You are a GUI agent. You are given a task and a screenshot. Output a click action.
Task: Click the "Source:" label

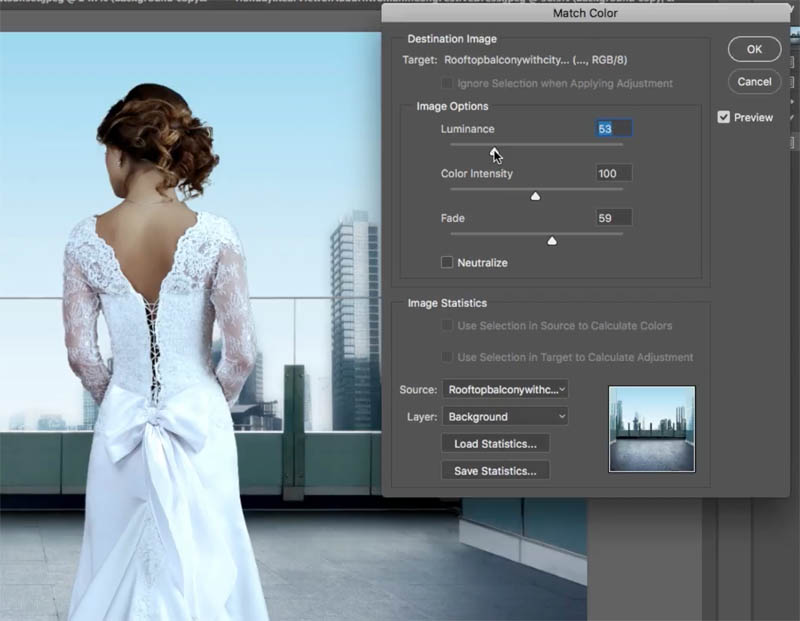(x=418, y=389)
